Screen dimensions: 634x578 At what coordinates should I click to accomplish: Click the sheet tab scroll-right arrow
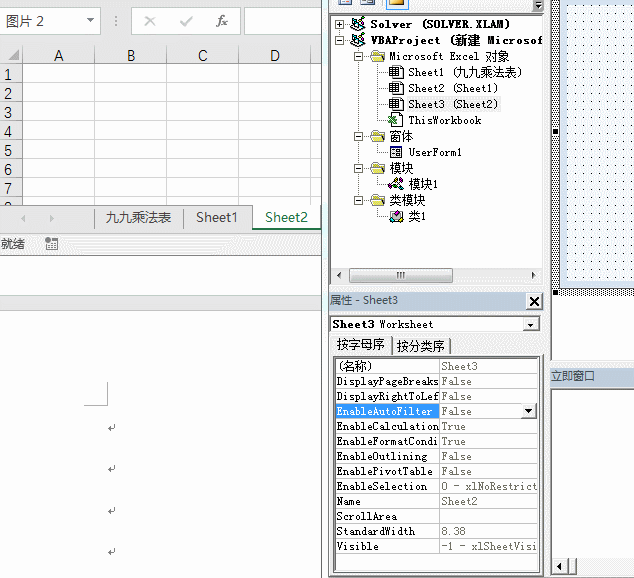pyautogui.click(x=51, y=219)
